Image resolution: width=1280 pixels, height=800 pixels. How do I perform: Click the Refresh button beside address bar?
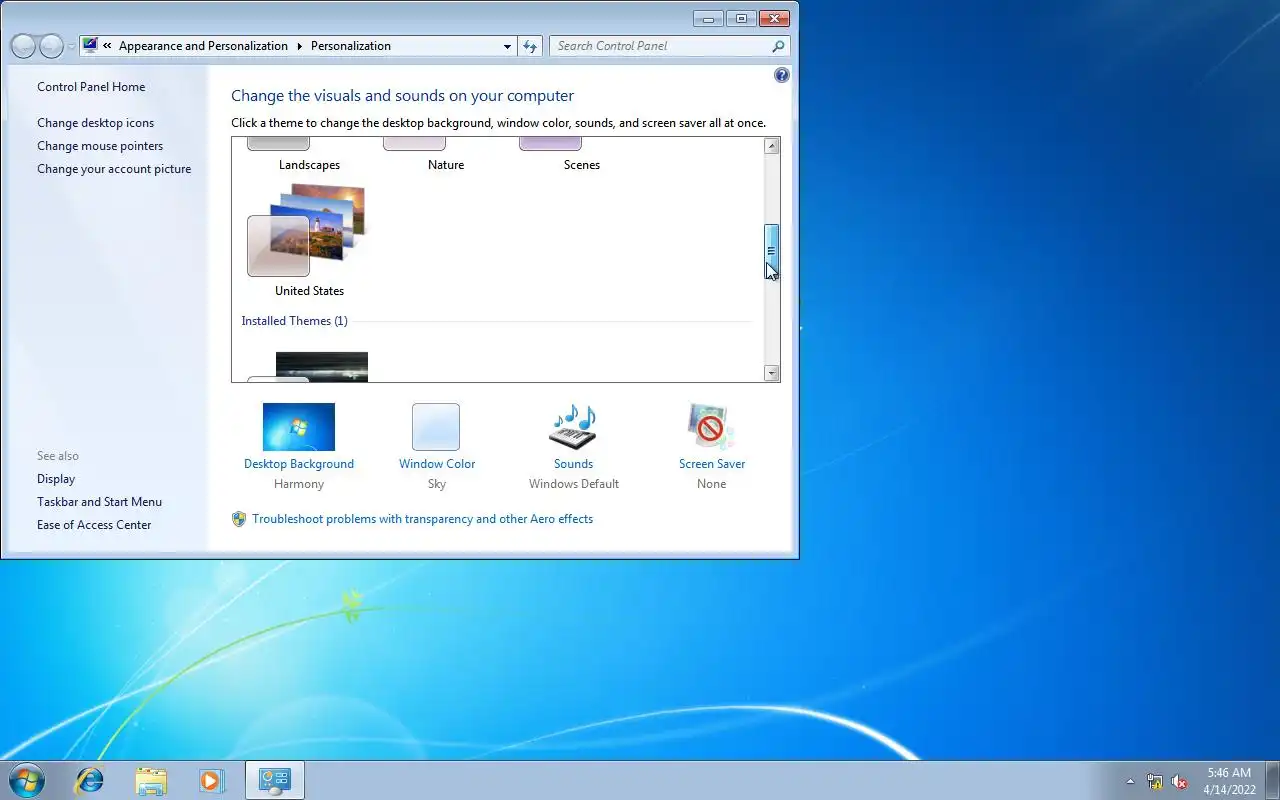[530, 46]
